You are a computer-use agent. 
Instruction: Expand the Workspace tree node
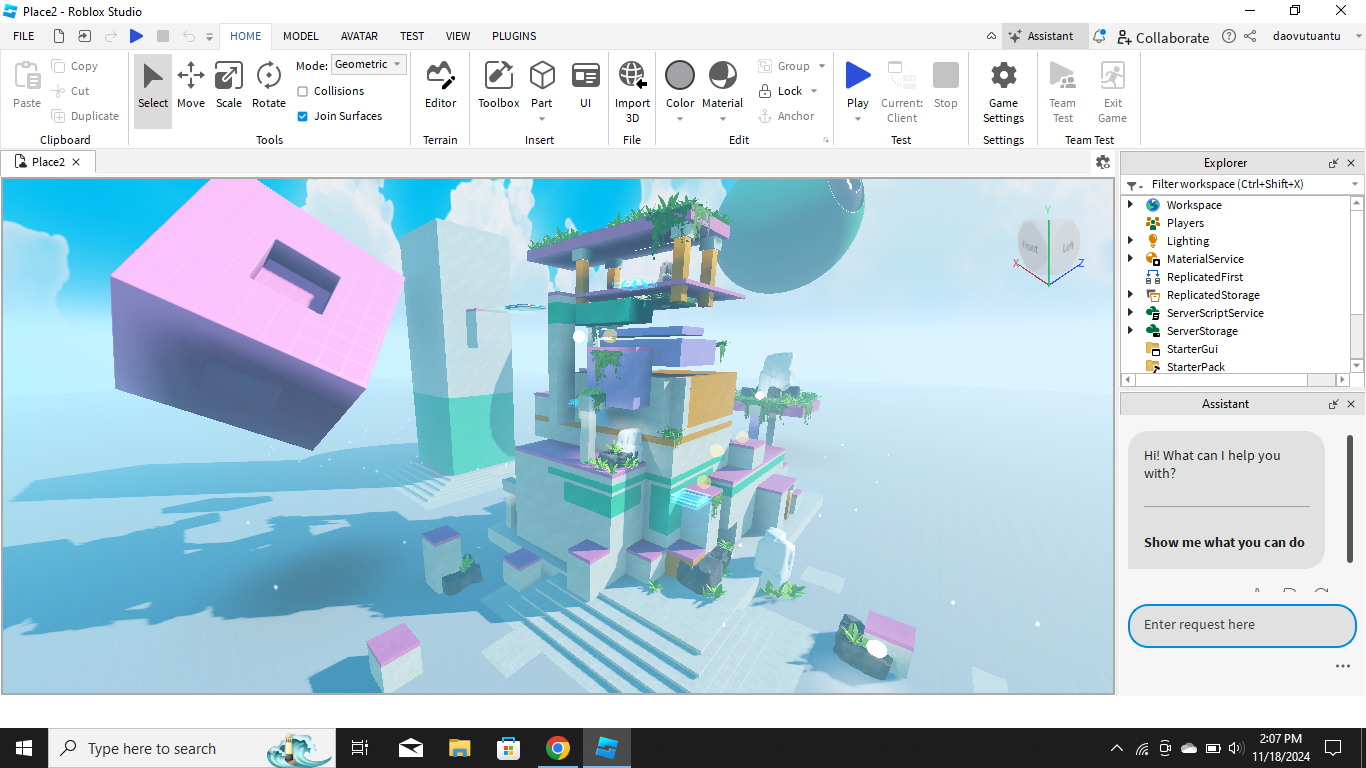point(1131,205)
